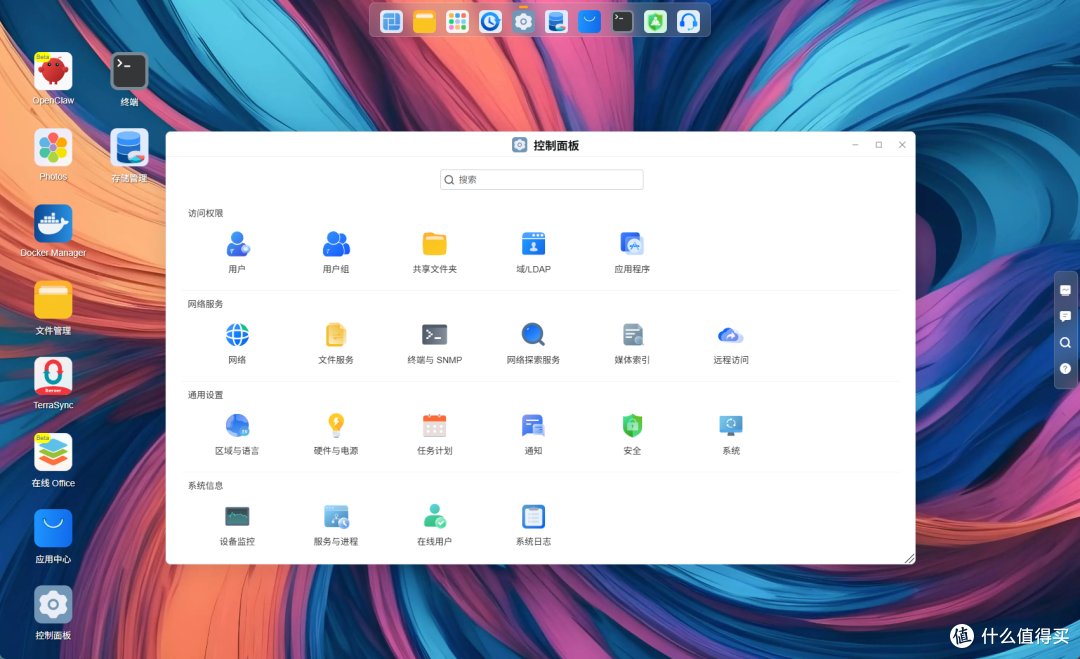1080x659 pixels.
Task: Open the headset support icon in dock
Action: [x=688, y=21]
